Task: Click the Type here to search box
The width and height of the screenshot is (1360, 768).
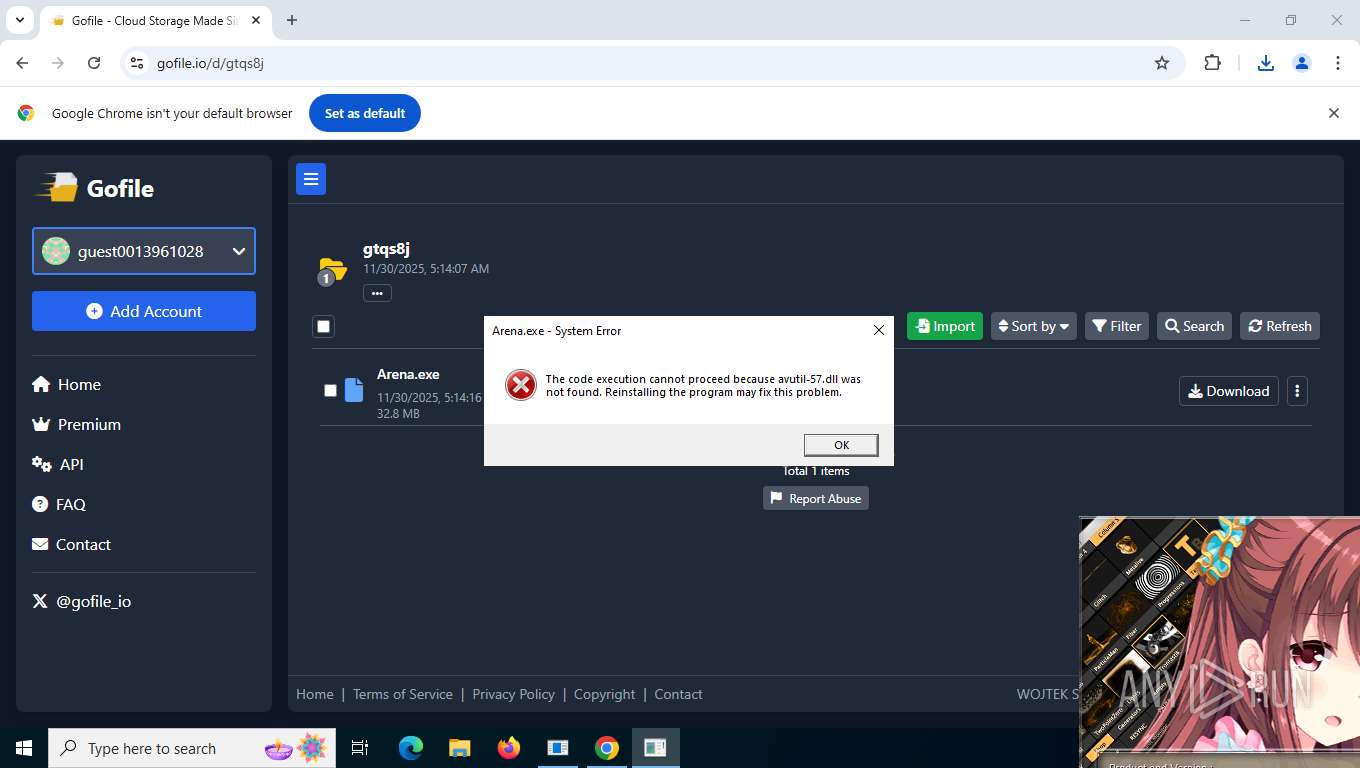Action: 192,748
